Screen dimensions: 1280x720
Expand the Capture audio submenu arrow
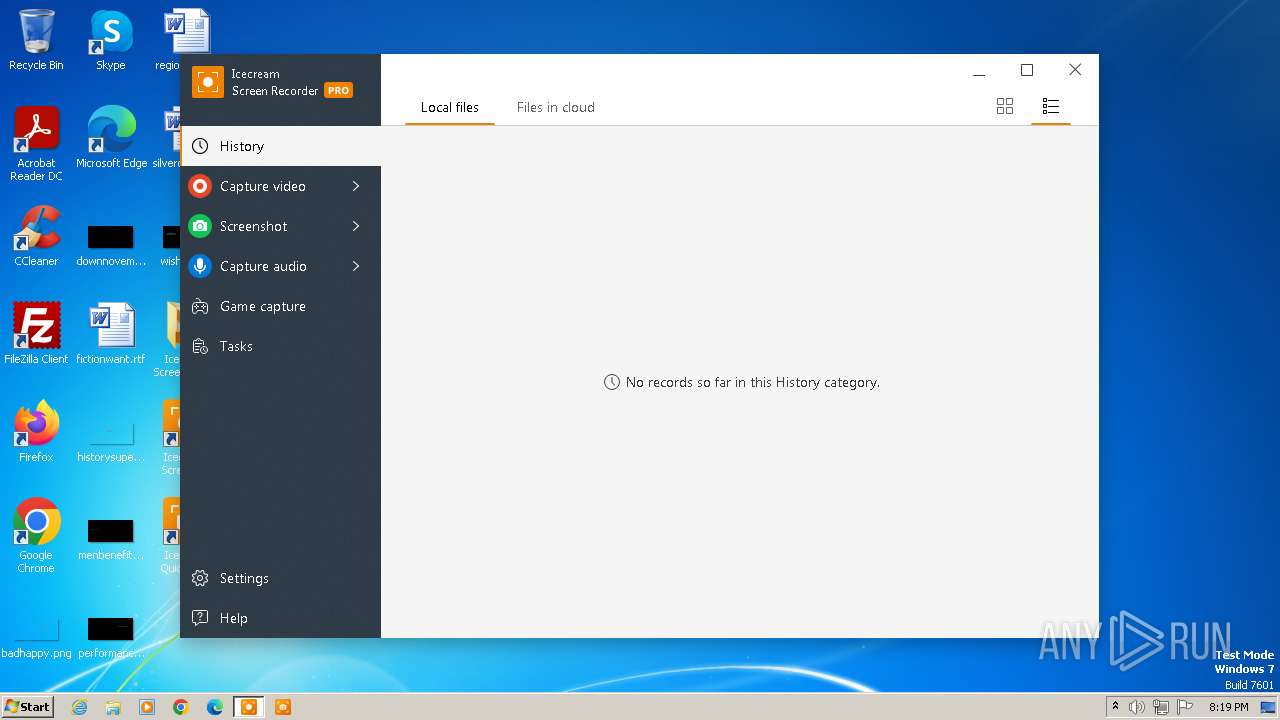pyautogui.click(x=356, y=266)
